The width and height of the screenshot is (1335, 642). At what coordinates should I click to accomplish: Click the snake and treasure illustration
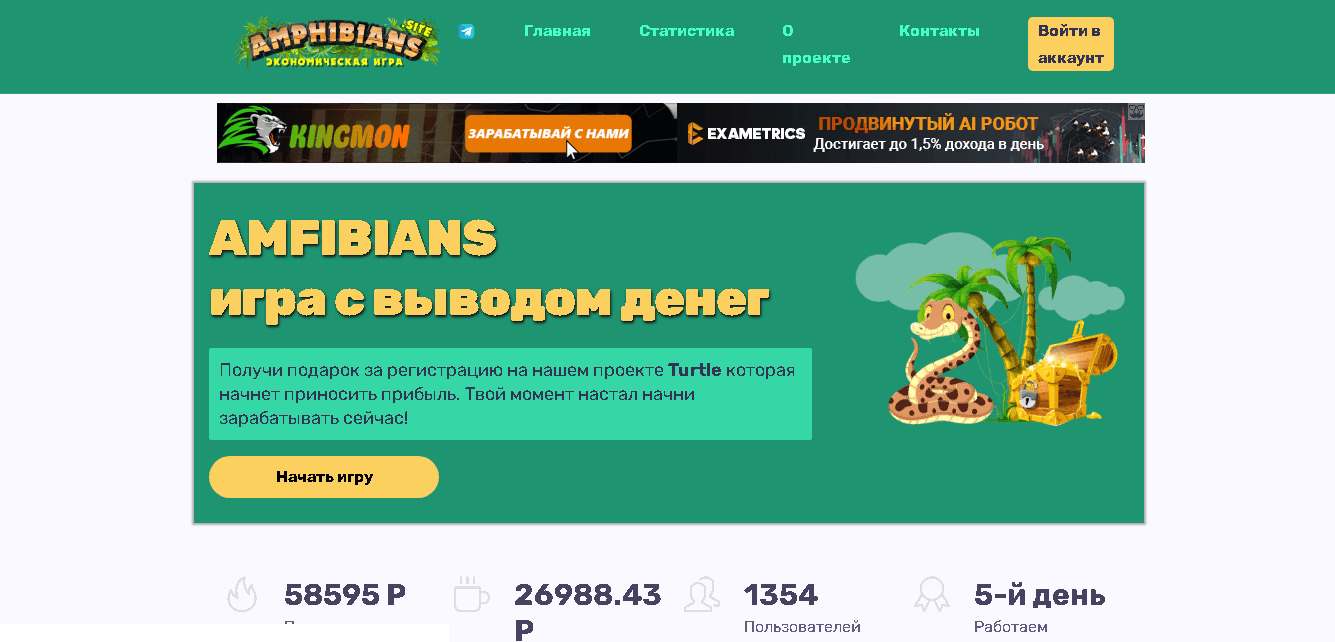(x=990, y=330)
